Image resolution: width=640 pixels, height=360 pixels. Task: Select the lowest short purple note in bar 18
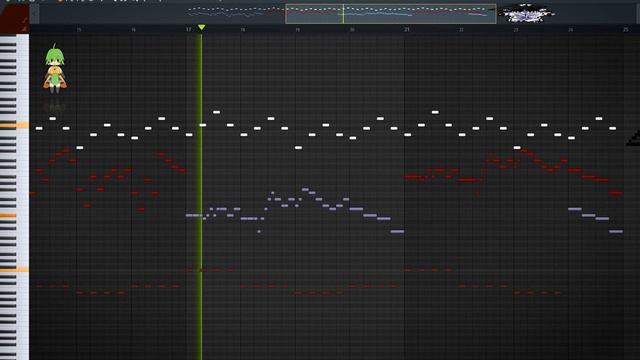[259, 231]
